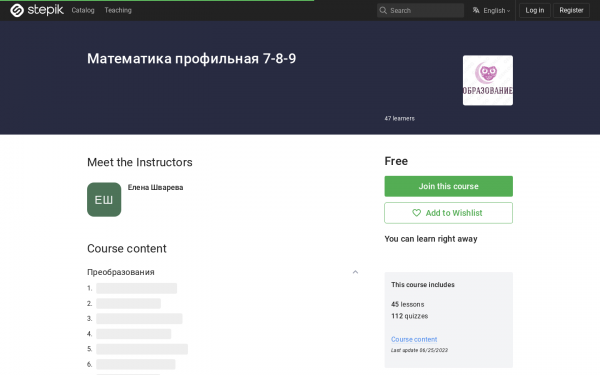600x375 pixels.
Task: Click the heart icon on Add to Wishlist
Action: [x=416, y=213]
